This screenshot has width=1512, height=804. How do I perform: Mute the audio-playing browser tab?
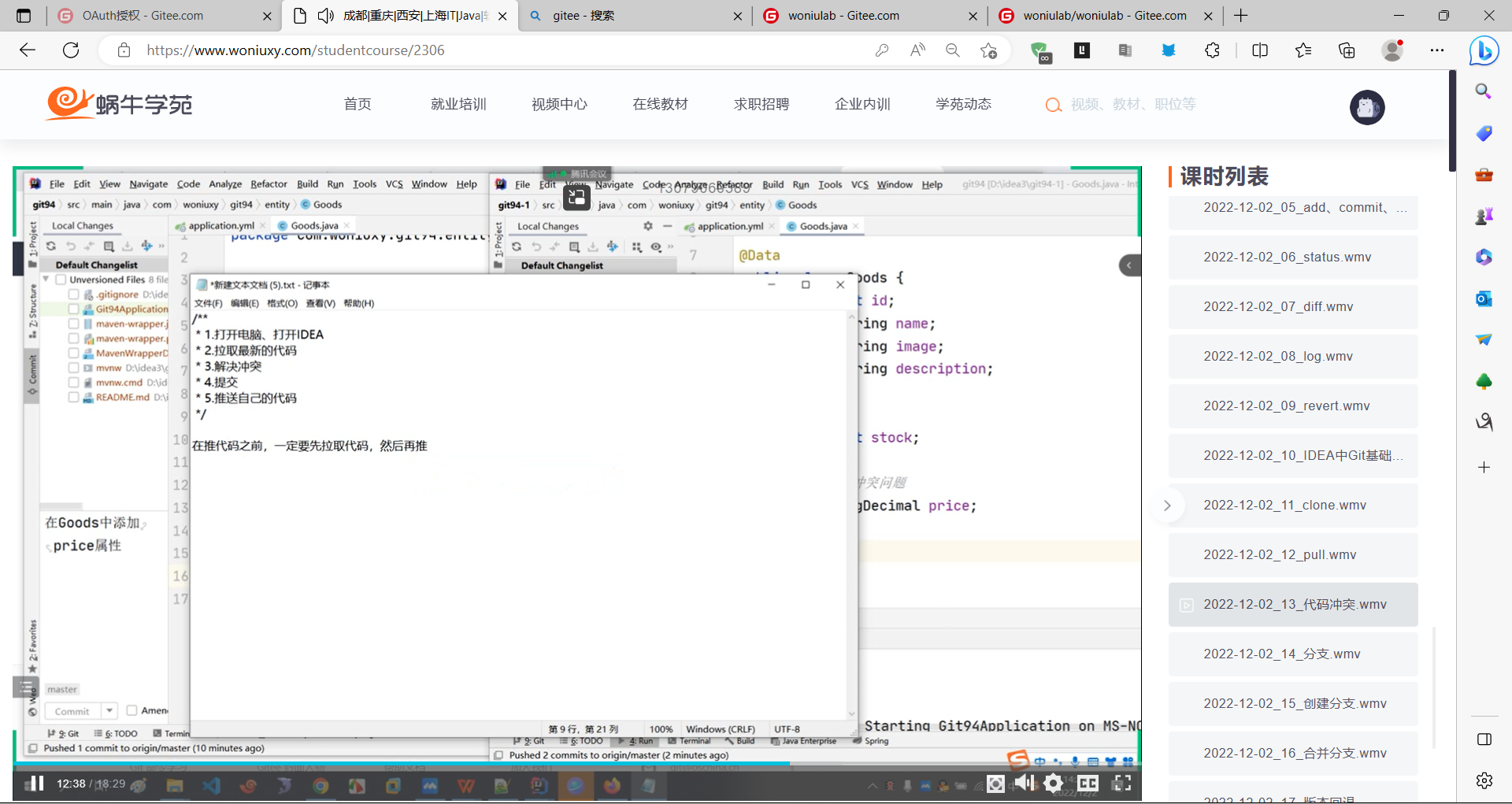pyautogui.click(x=325, y=16)
